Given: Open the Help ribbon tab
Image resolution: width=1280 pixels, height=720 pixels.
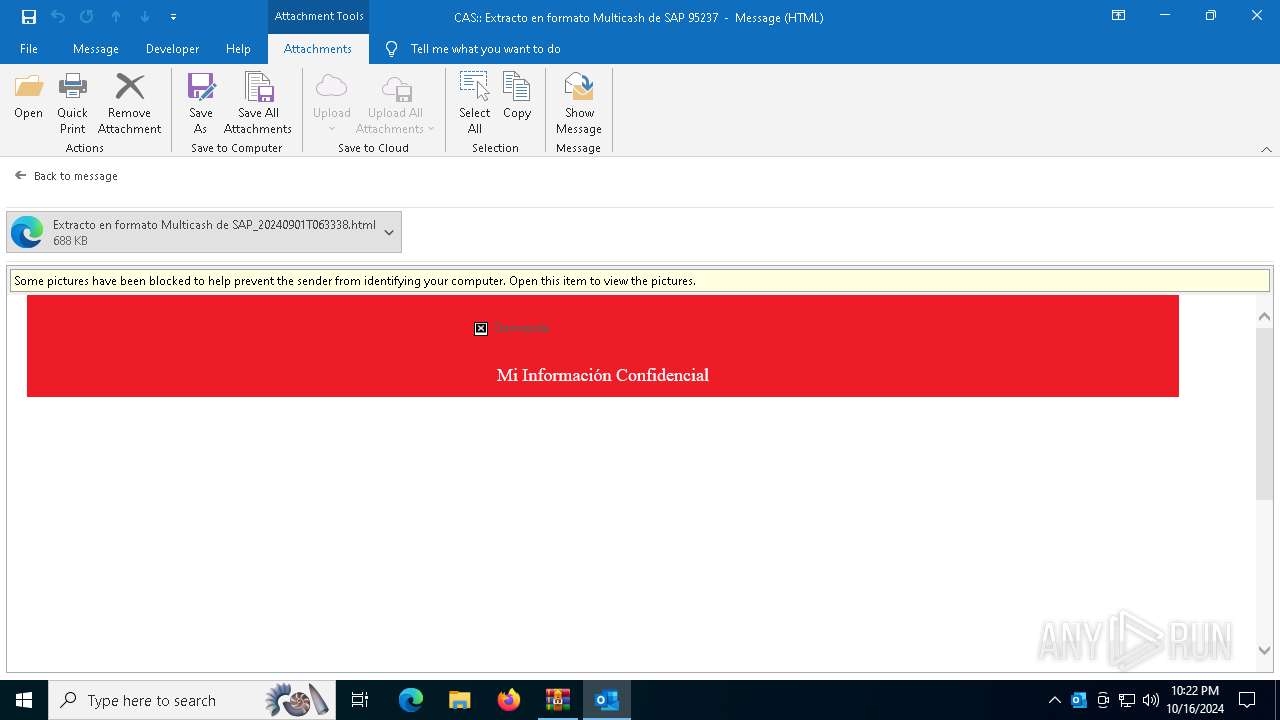Looking at the screenshot, I should click(x=238, y=49).
